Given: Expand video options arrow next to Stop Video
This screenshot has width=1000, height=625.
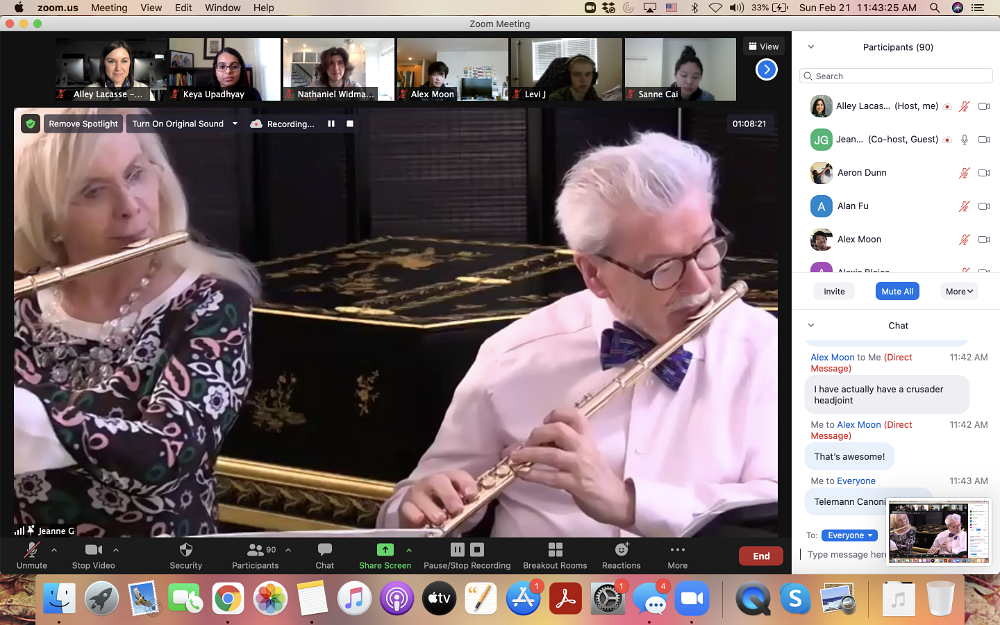Looking at the screenshot, I should coord(116,550).
